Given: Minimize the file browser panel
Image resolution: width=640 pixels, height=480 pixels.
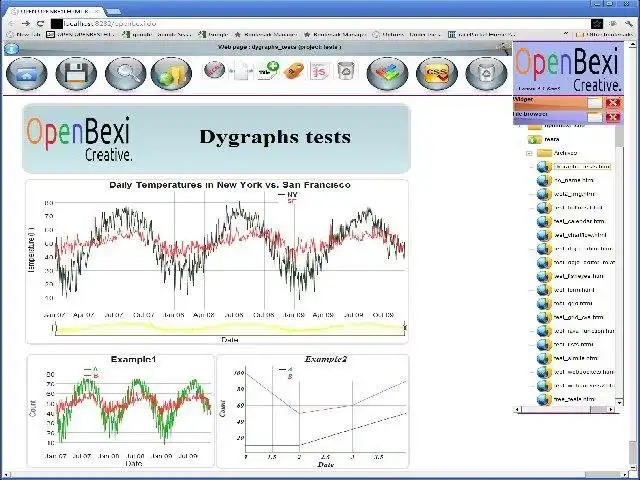Looking at the screenshot, I should (595, 118).
